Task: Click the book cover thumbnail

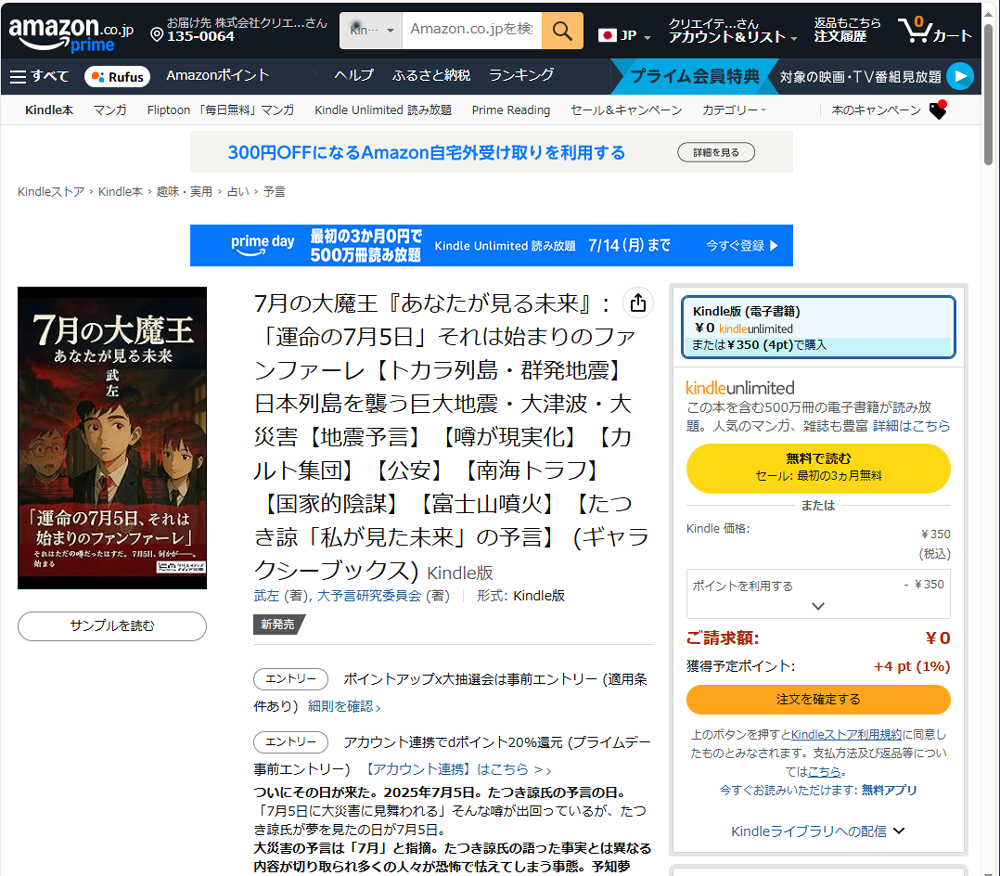Action: point(112,438)
